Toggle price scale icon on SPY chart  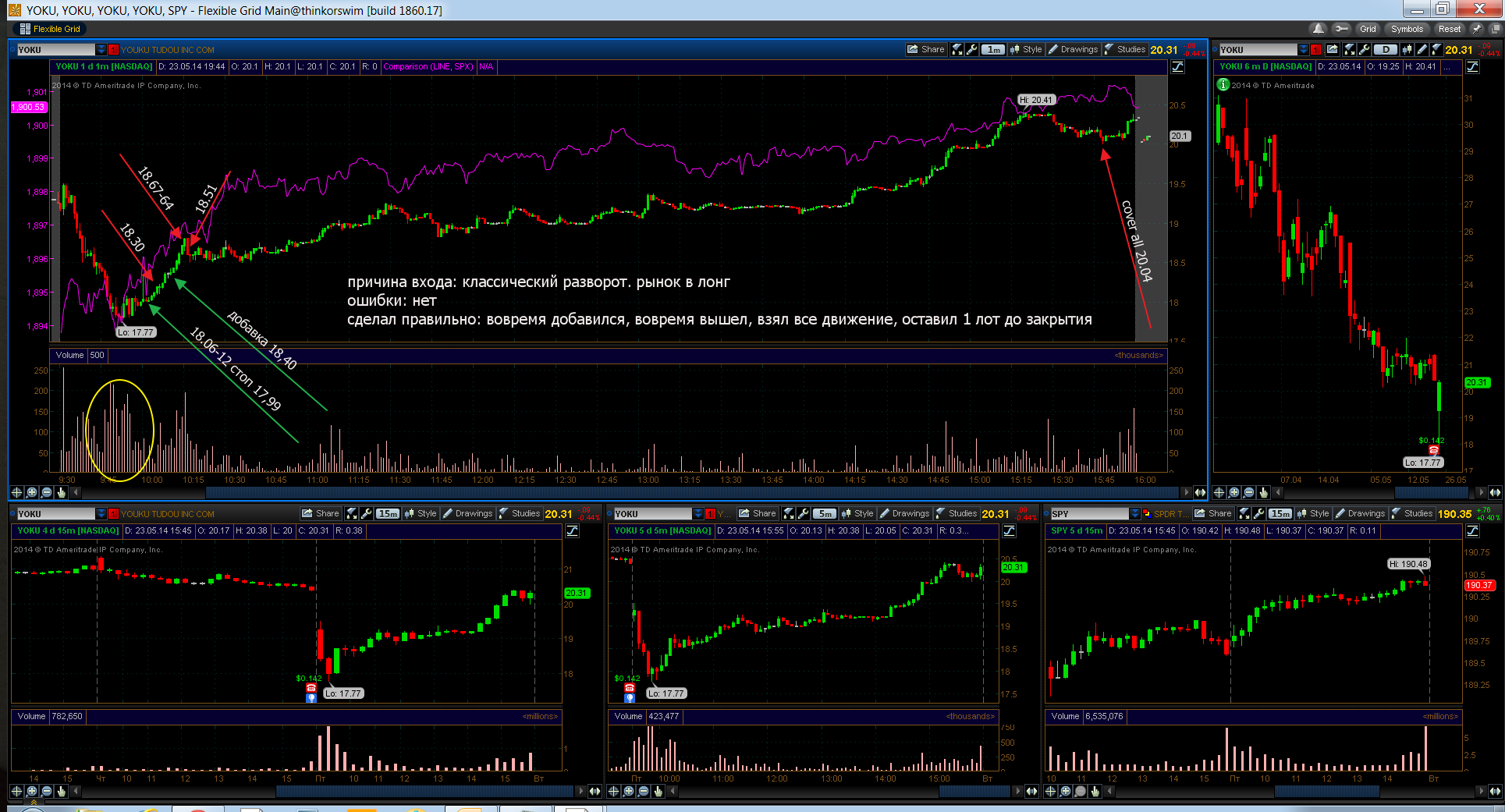pyautogui.click(x=1472, y=531)
